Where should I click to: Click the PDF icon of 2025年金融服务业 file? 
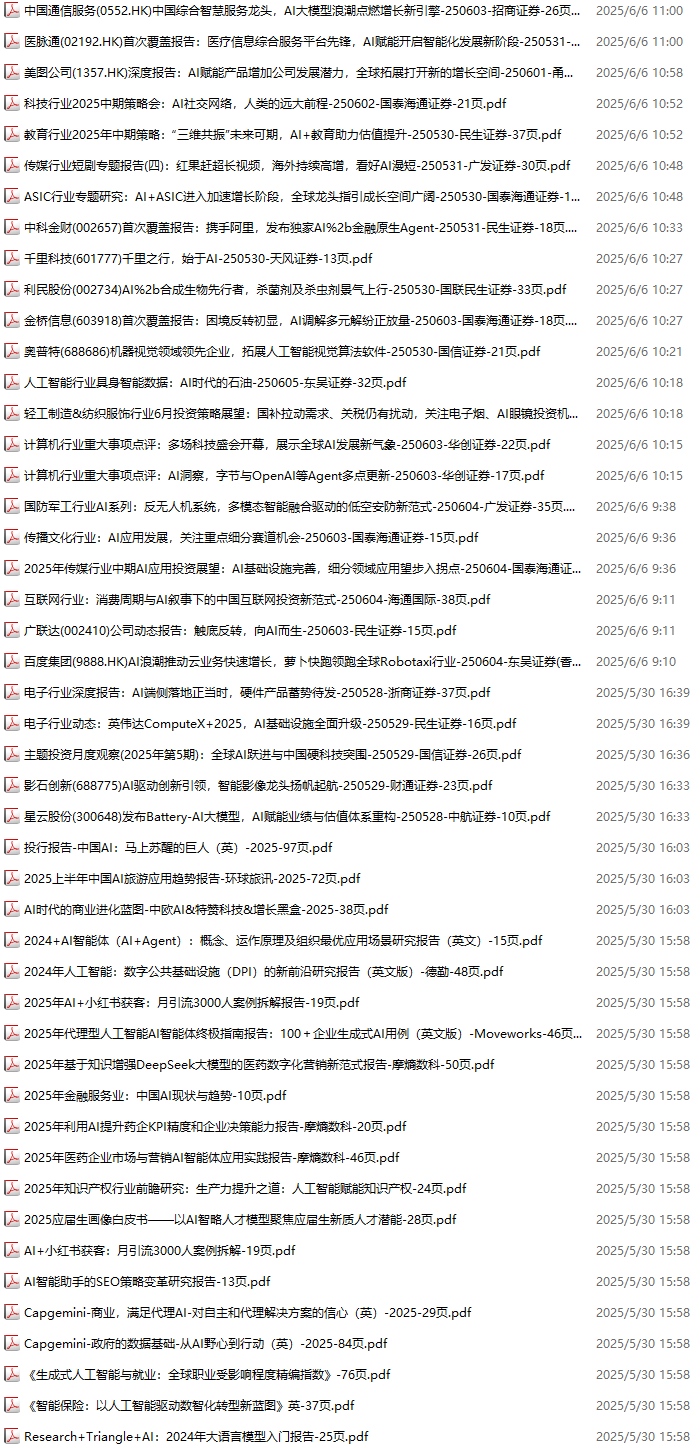point(12,1096)
